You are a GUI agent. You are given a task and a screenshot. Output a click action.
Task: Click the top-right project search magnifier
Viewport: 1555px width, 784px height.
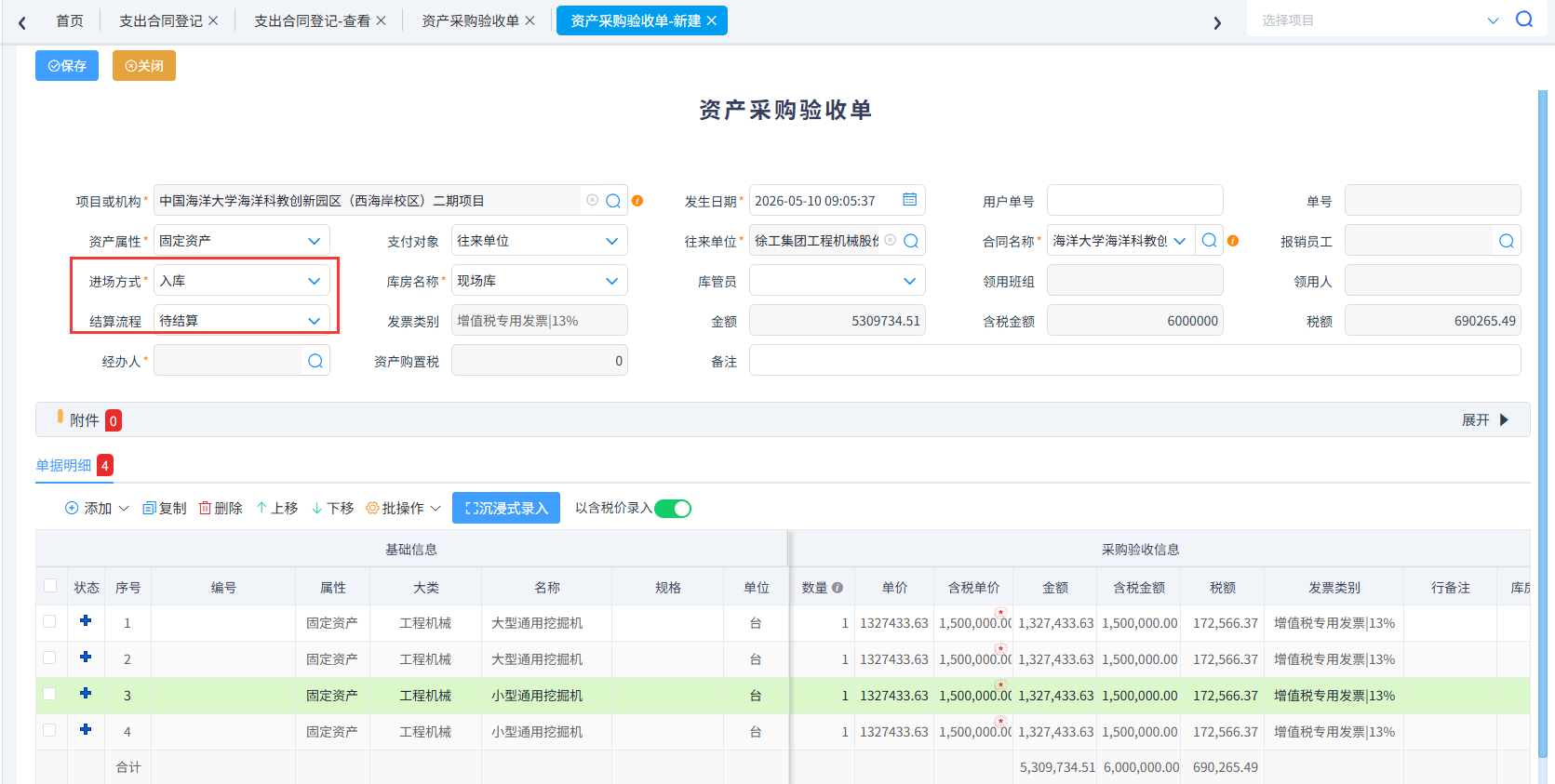1523,20
